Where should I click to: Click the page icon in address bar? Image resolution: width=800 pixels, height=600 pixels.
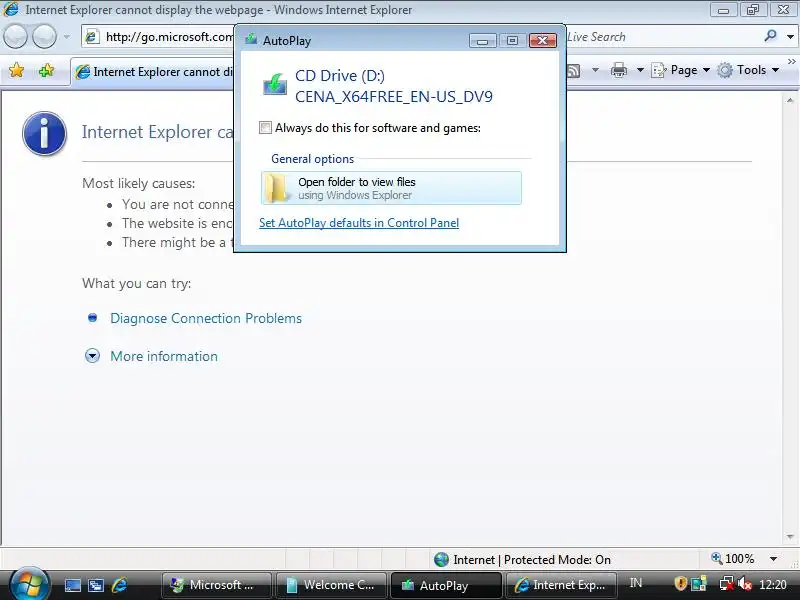tap(92, 37)
